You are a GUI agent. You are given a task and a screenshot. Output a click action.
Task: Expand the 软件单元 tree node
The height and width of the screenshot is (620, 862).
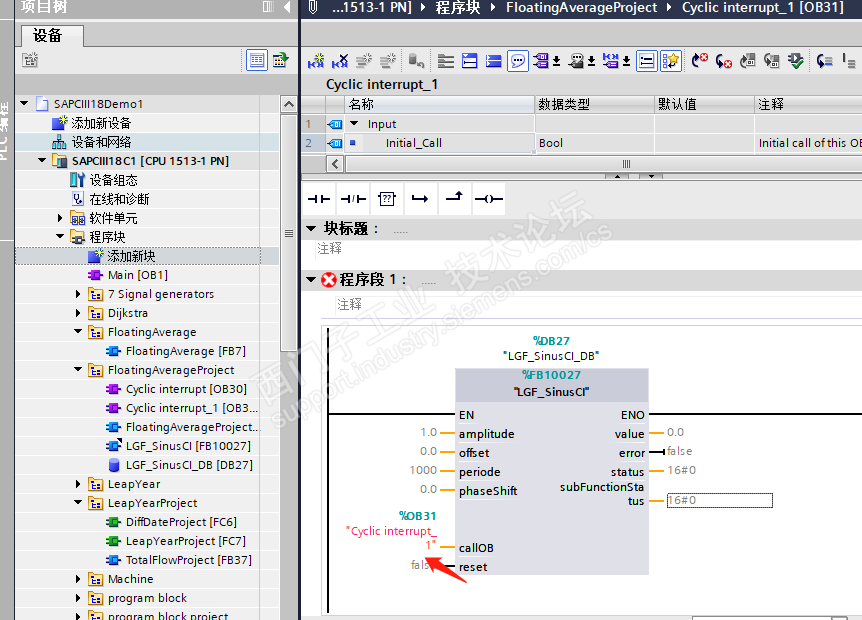click(60, 218)
